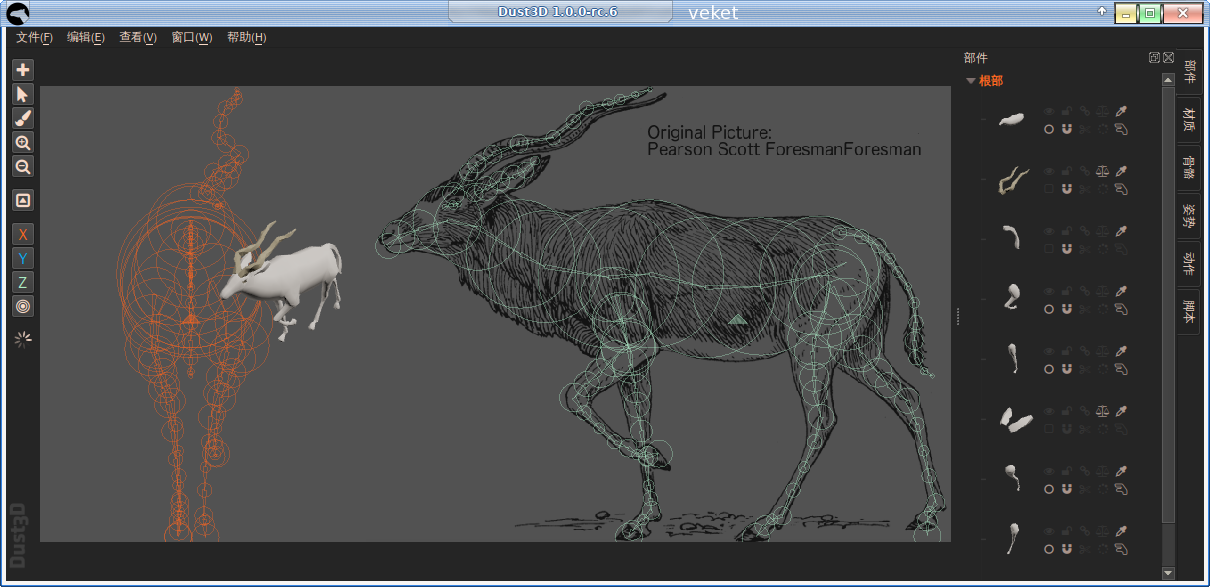Click the magnet icon on the body part
This screenshot has width=1210, height=587.
point(1067,129)
